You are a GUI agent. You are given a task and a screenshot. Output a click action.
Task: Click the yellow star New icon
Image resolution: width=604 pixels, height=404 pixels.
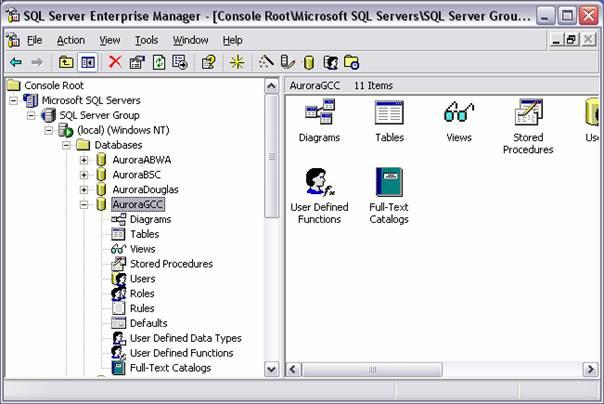click(237, 62)
